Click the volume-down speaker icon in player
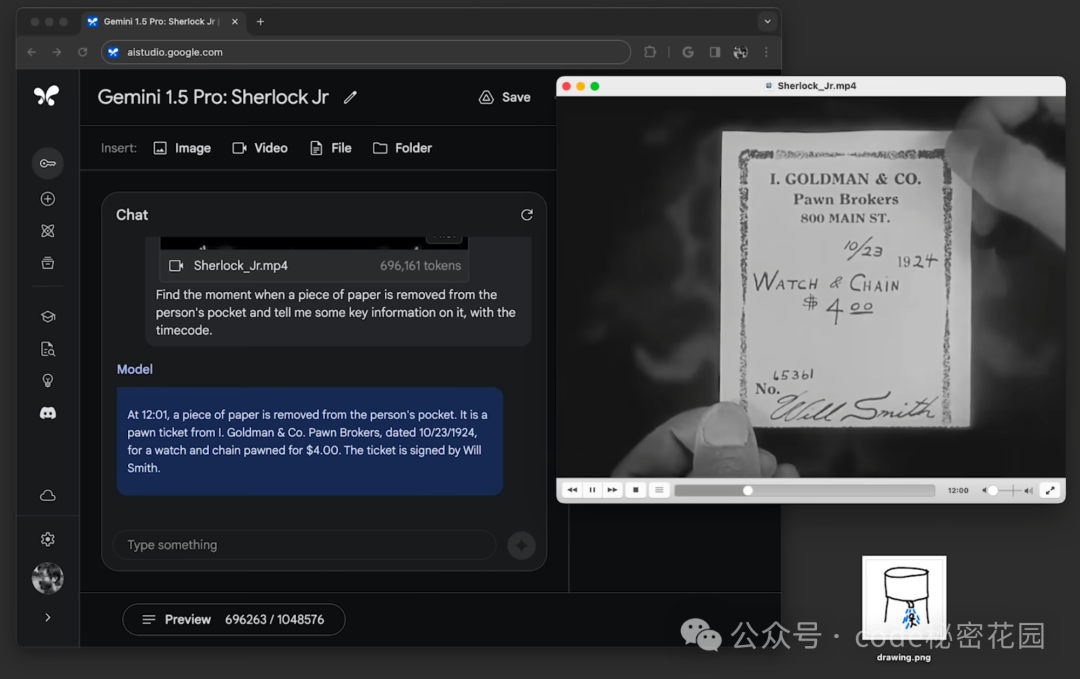Viewport: 1080px width, 679px height. 984,491
